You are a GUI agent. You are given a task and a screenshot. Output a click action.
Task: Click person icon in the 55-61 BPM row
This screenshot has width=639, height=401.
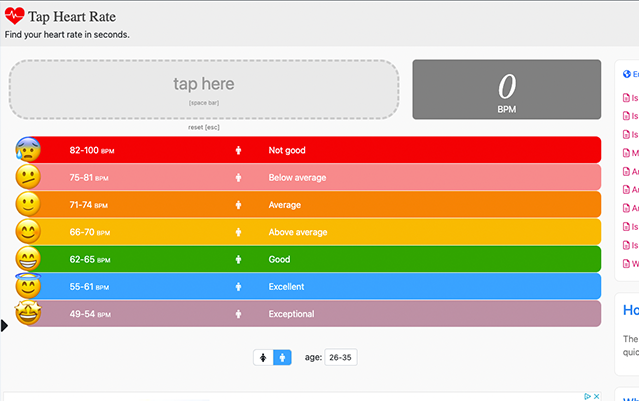[238, 287]
